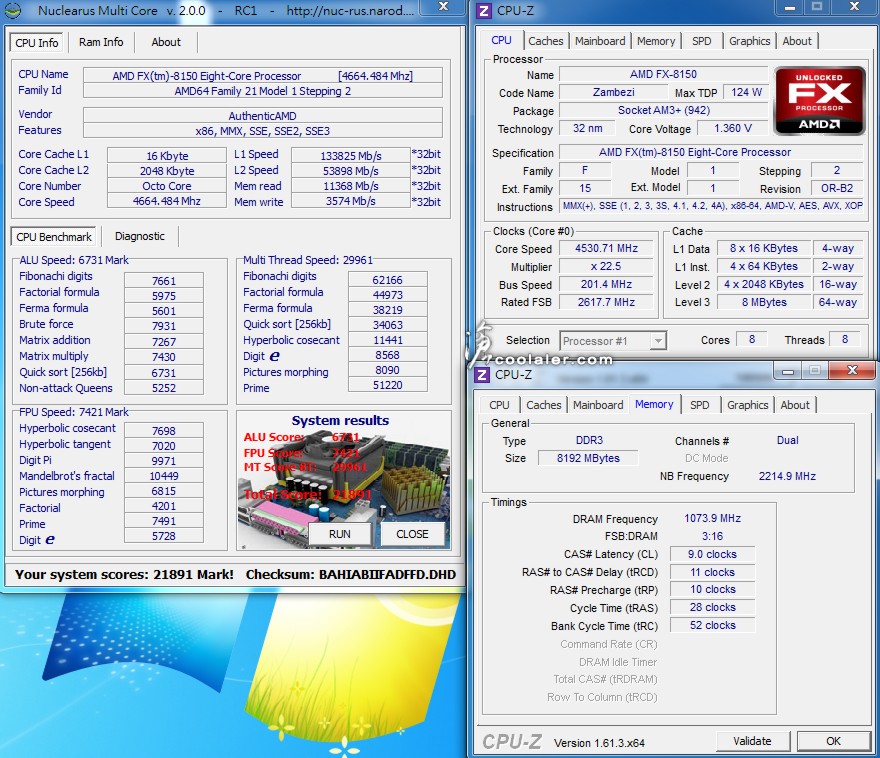Click the AMD FX Unlocked processor logo

(x=819, y=101)
